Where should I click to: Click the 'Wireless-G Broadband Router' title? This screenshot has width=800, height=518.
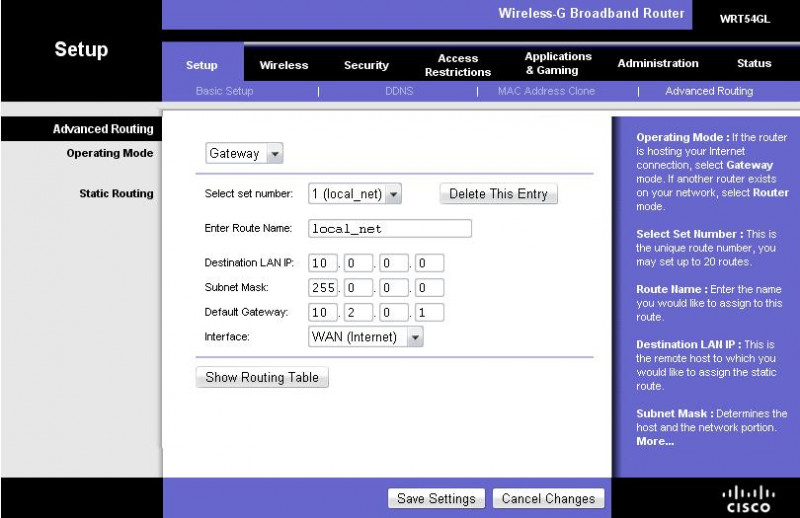[591, 13]
